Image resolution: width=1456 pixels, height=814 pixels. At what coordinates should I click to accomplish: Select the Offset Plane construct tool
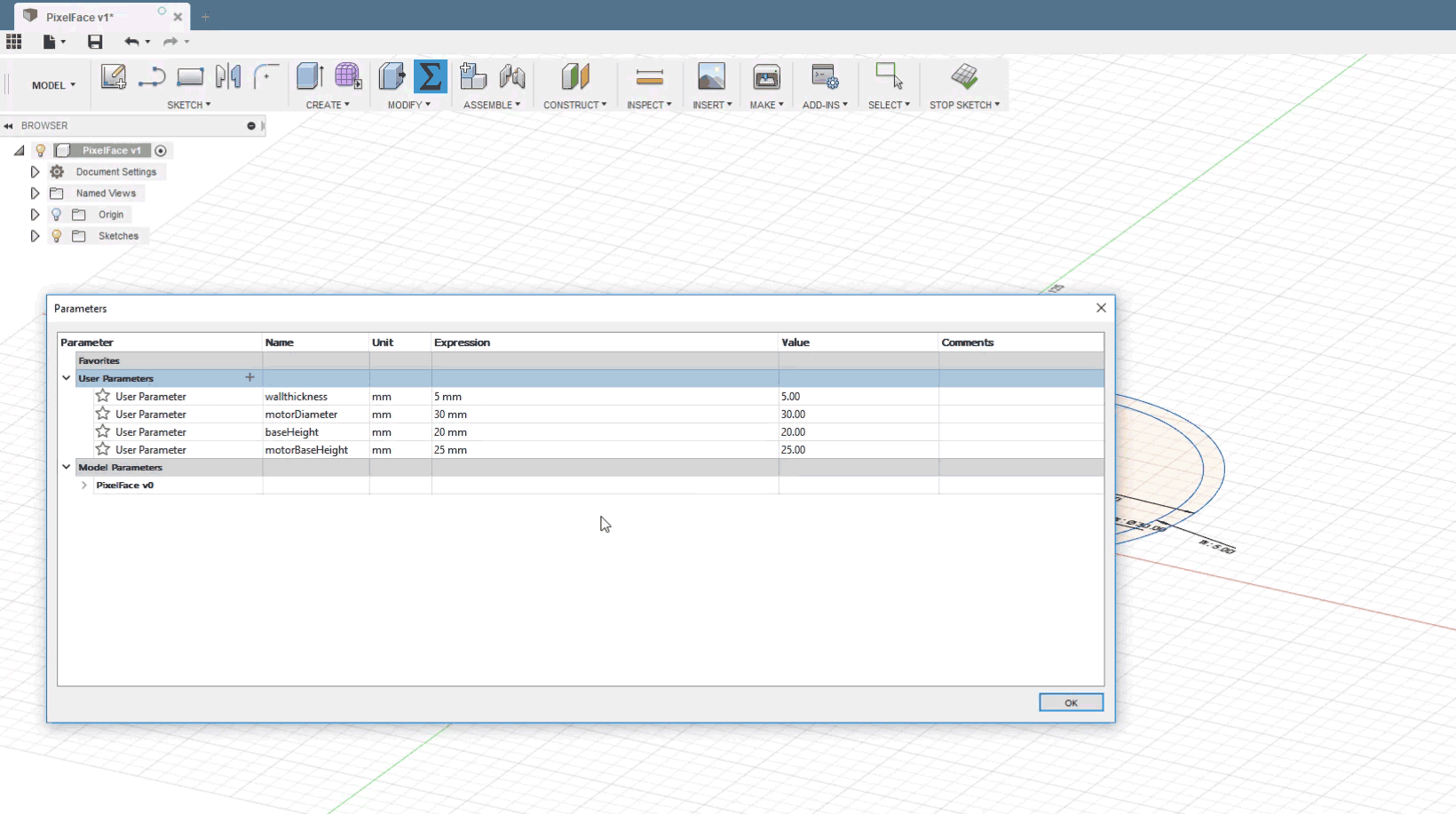(575, 76)
